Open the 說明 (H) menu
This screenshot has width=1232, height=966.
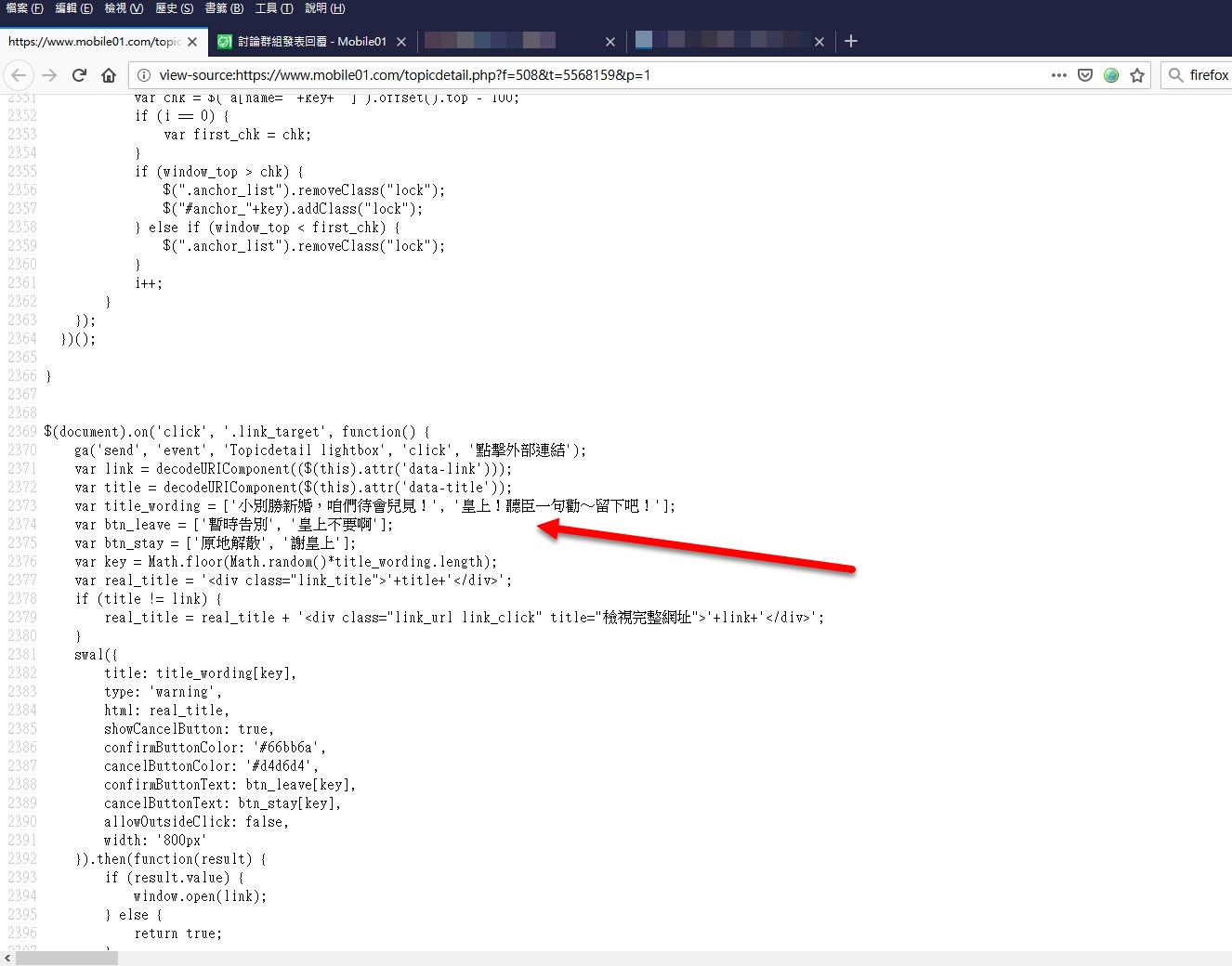[324, 8]
